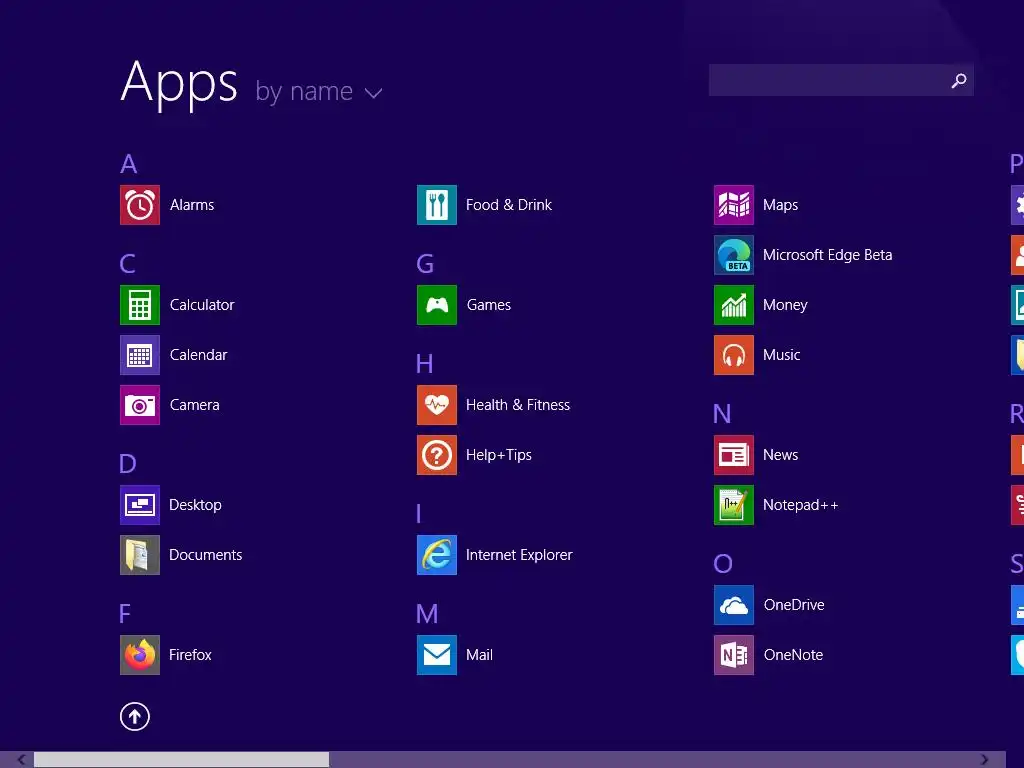The width and height of the screenshot is (1024, 768).
Task: Select the letter M group header
Action: (427, 614)
